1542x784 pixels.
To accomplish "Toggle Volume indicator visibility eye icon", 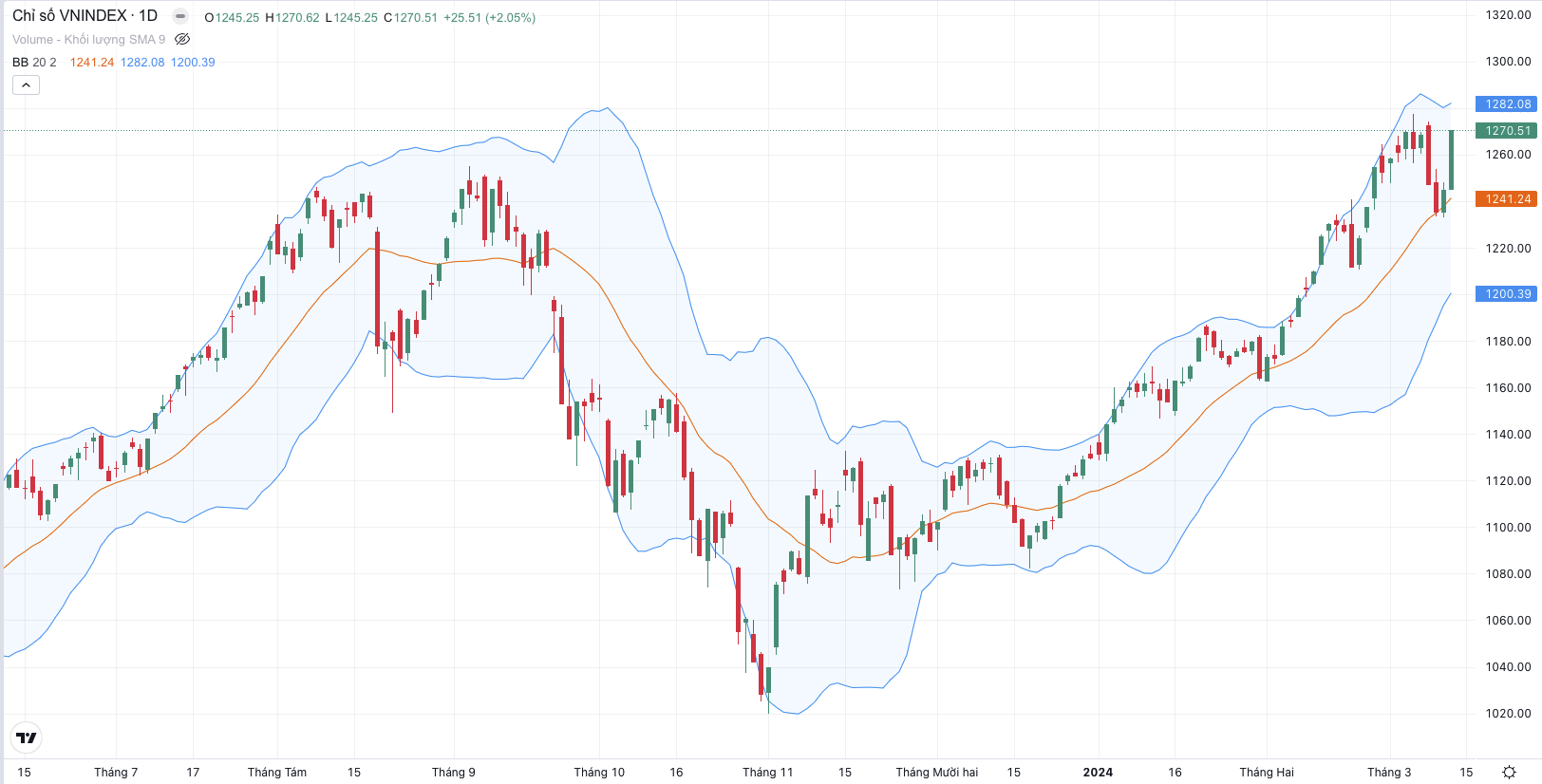I will 182,39.
